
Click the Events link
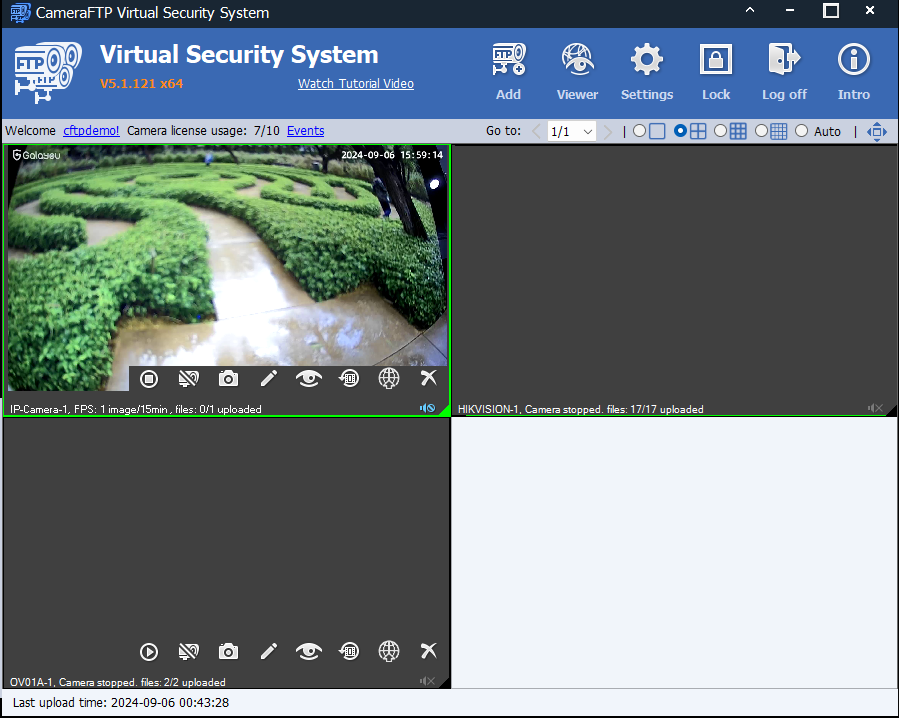[305, 131]
